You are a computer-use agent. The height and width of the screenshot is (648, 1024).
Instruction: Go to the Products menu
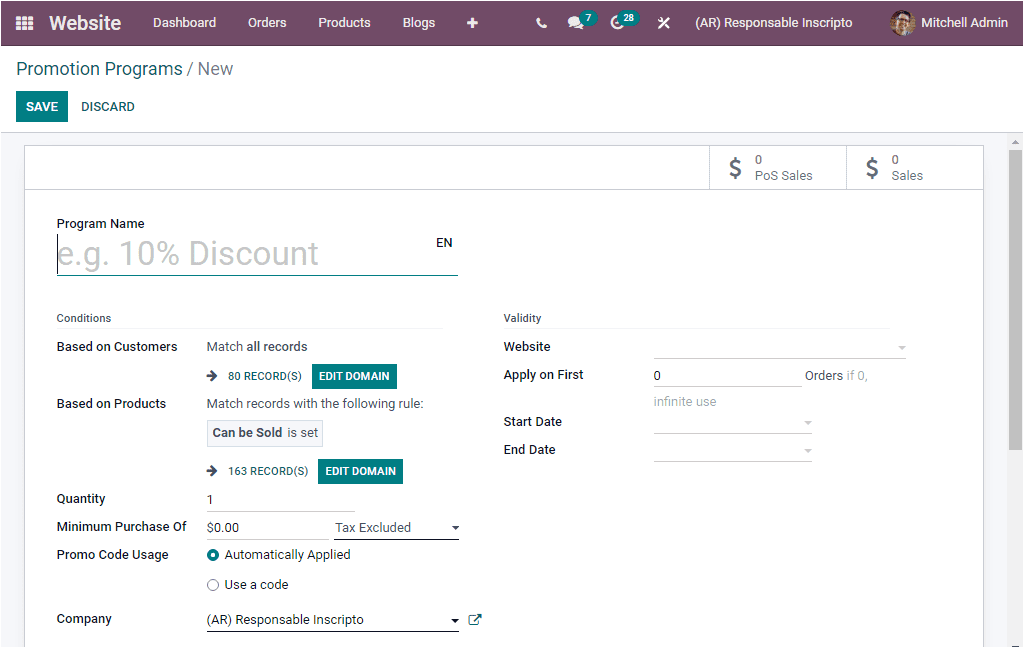(344, 22)
